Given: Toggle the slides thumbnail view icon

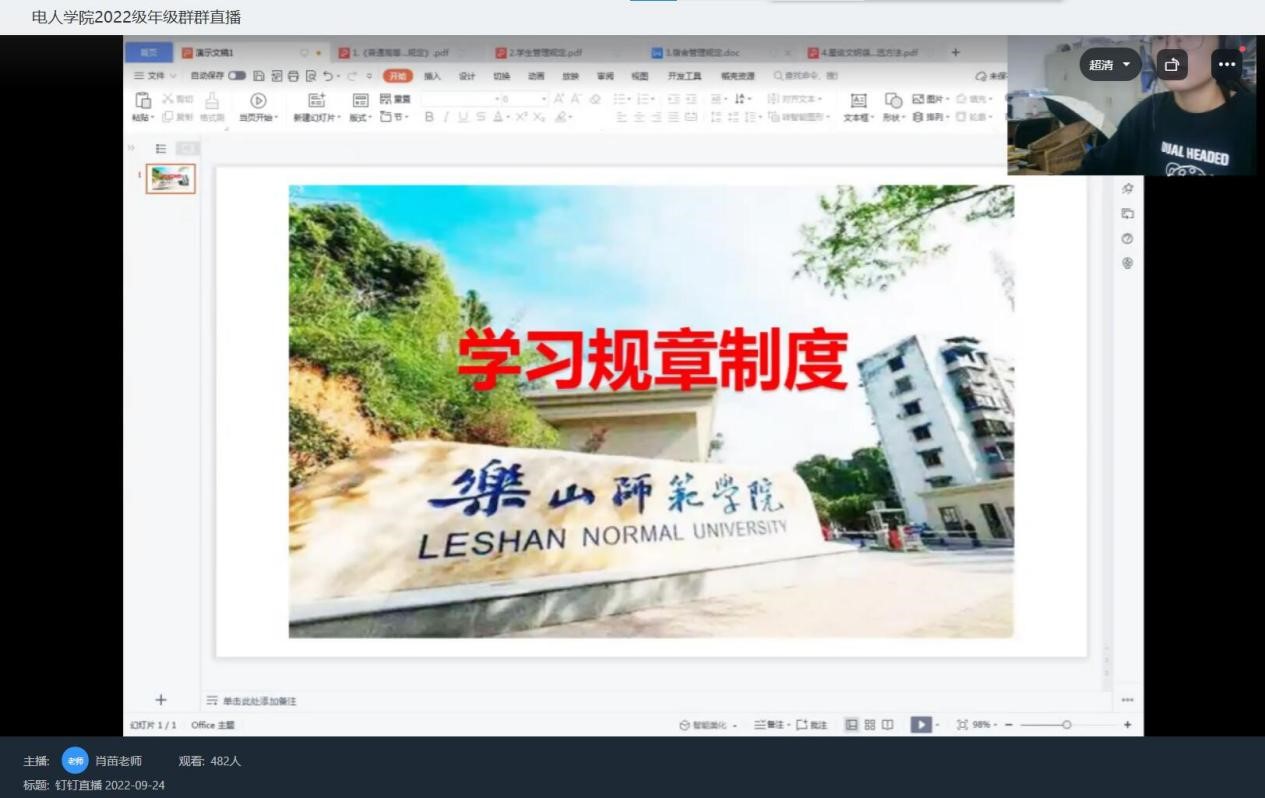Looking at the screenshot, I should click(x=187, y=148).
